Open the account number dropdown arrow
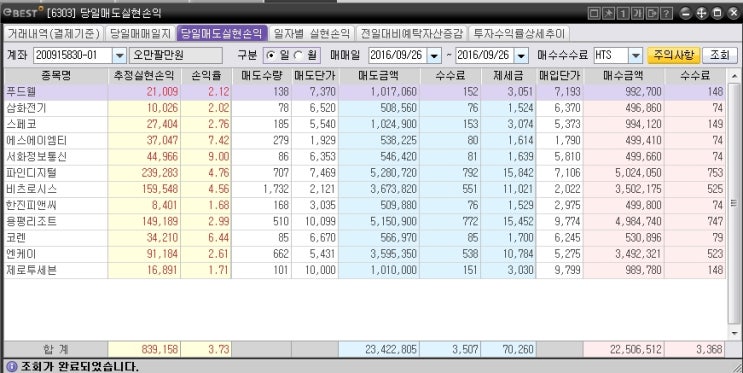The image size is (743, 373). [119, 55]
